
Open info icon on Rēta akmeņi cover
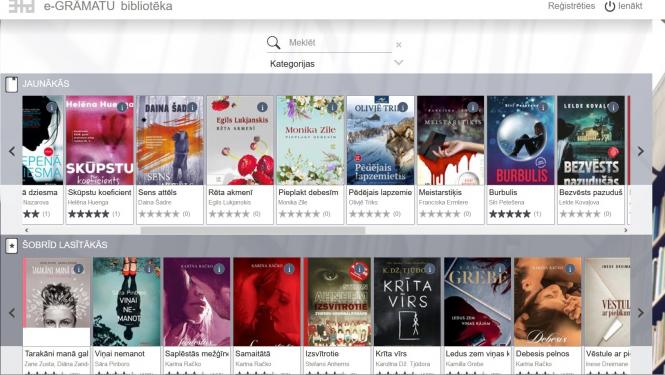click(263, 107)
